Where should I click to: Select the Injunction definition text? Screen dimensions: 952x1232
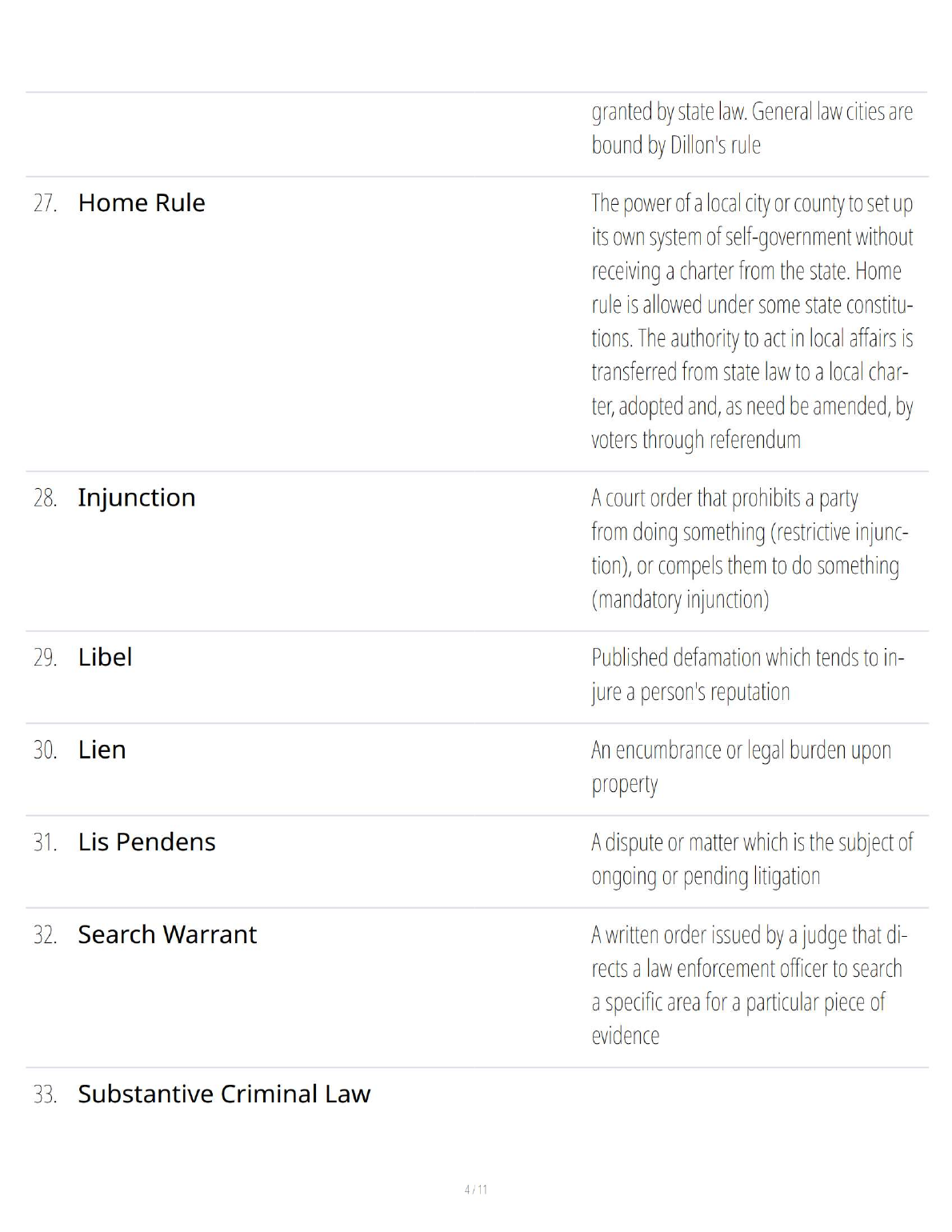pos(750,549)
